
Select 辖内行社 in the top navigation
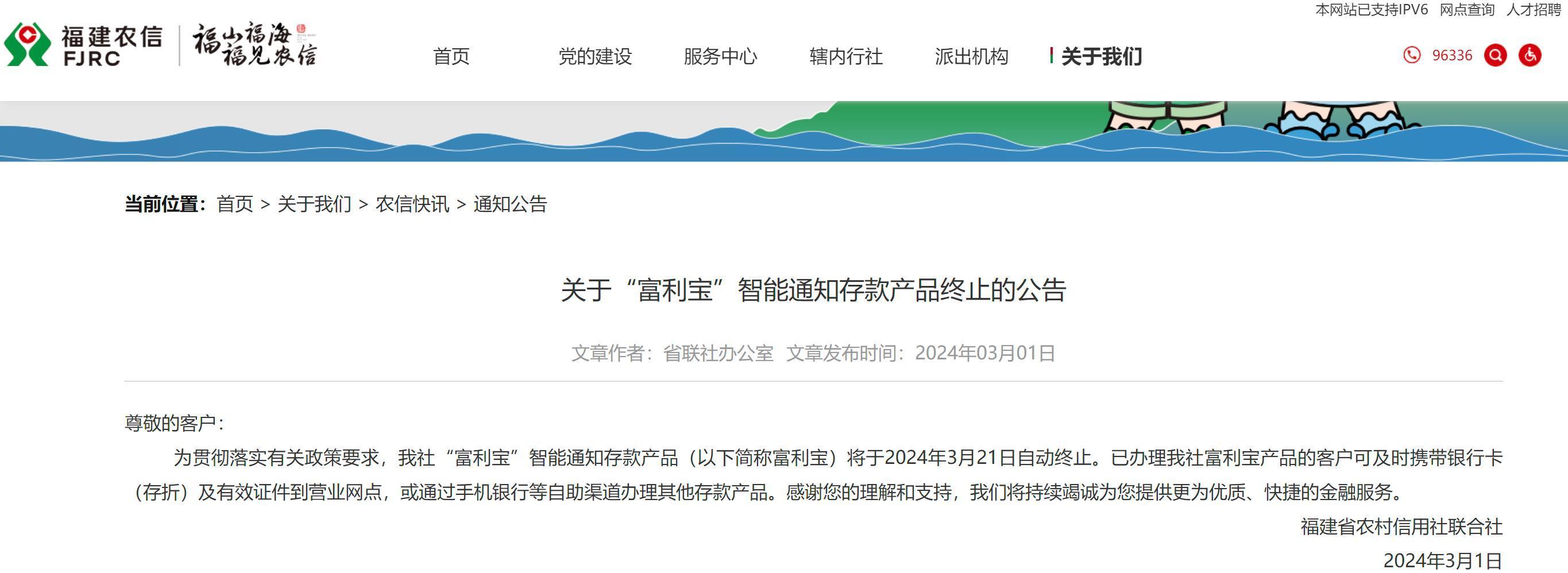pyautogui.click(x=846, y=57)
